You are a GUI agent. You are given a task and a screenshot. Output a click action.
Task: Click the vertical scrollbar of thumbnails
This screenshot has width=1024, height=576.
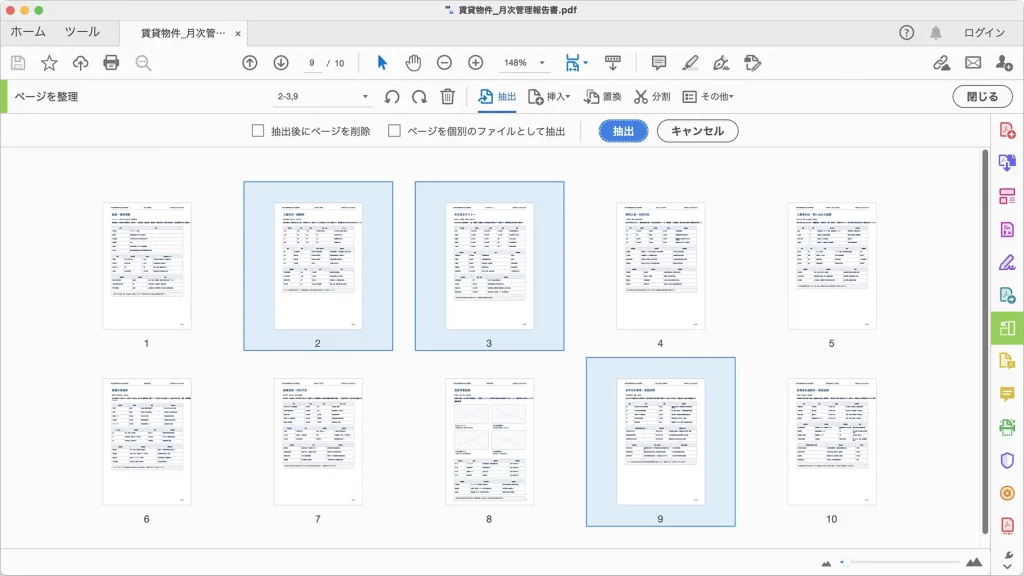coord(985,342)
